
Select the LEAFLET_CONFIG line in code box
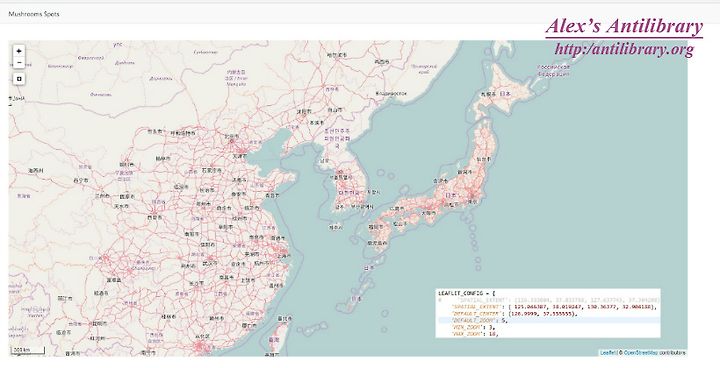point(467,293)
